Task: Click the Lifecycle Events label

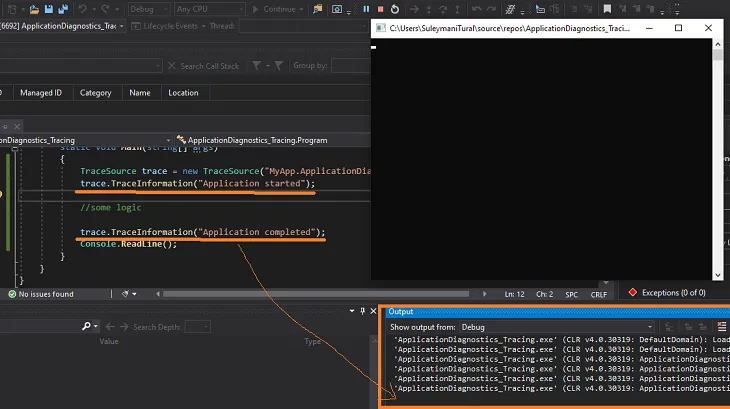Action: (x=170, y=26)
